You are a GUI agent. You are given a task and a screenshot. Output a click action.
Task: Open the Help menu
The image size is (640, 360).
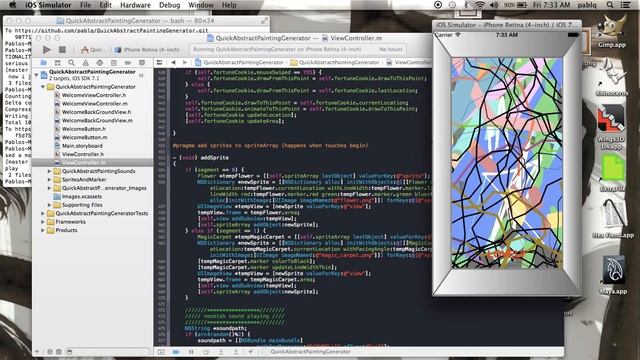tap(229, 5)
